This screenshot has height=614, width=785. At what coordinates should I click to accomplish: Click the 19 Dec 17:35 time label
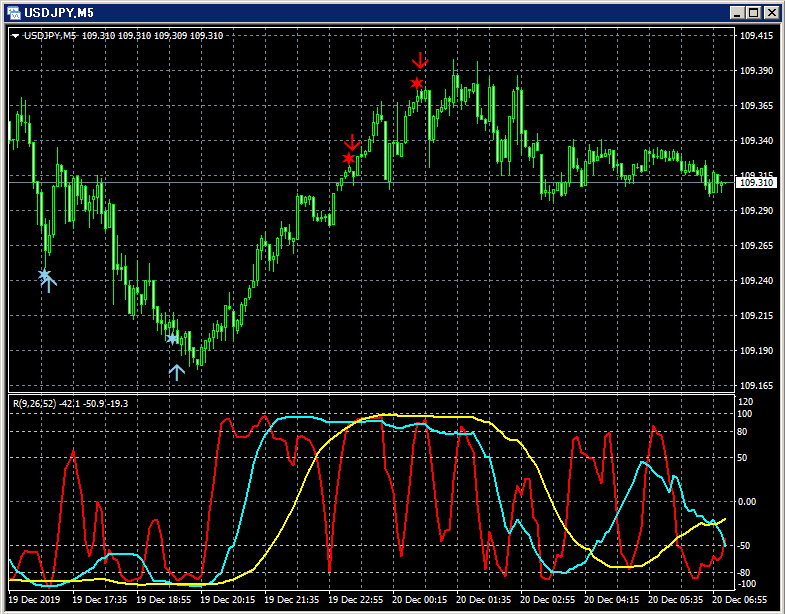(100, 599)
